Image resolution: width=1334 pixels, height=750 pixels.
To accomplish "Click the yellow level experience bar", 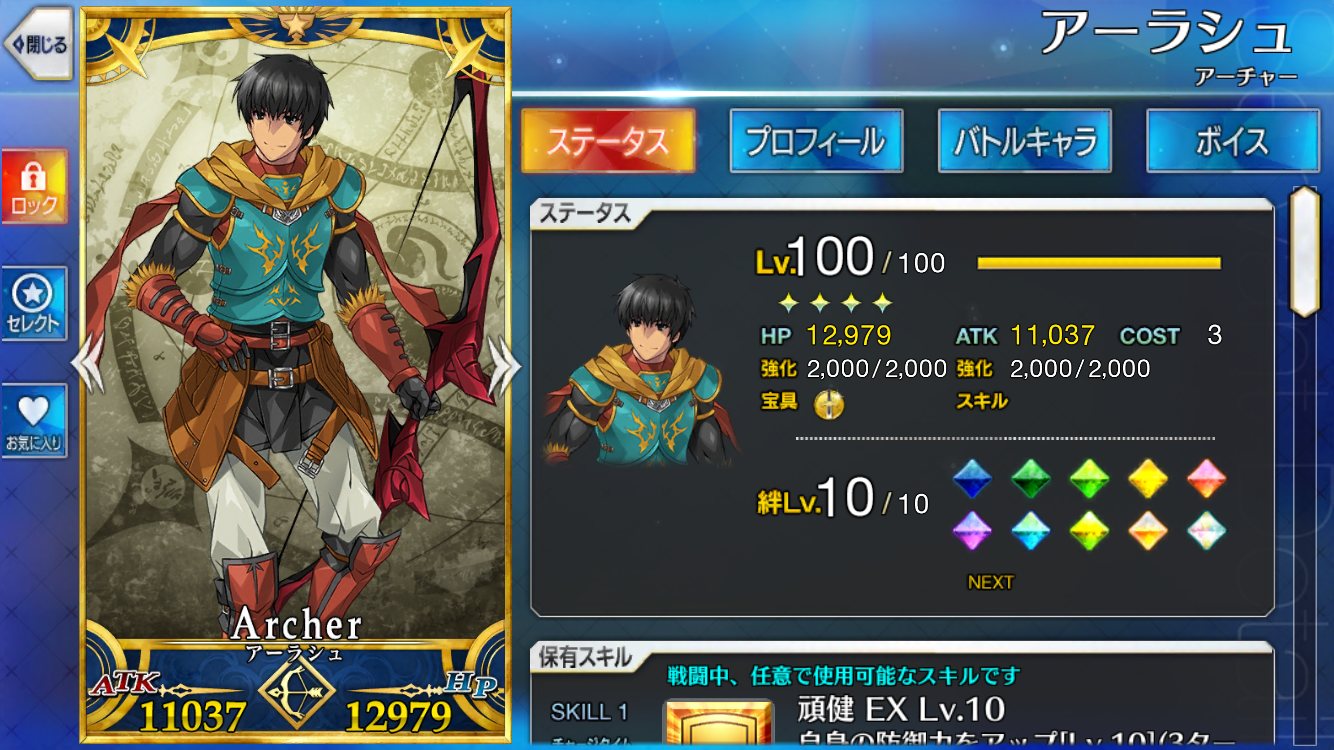I will click(1099, 263).
